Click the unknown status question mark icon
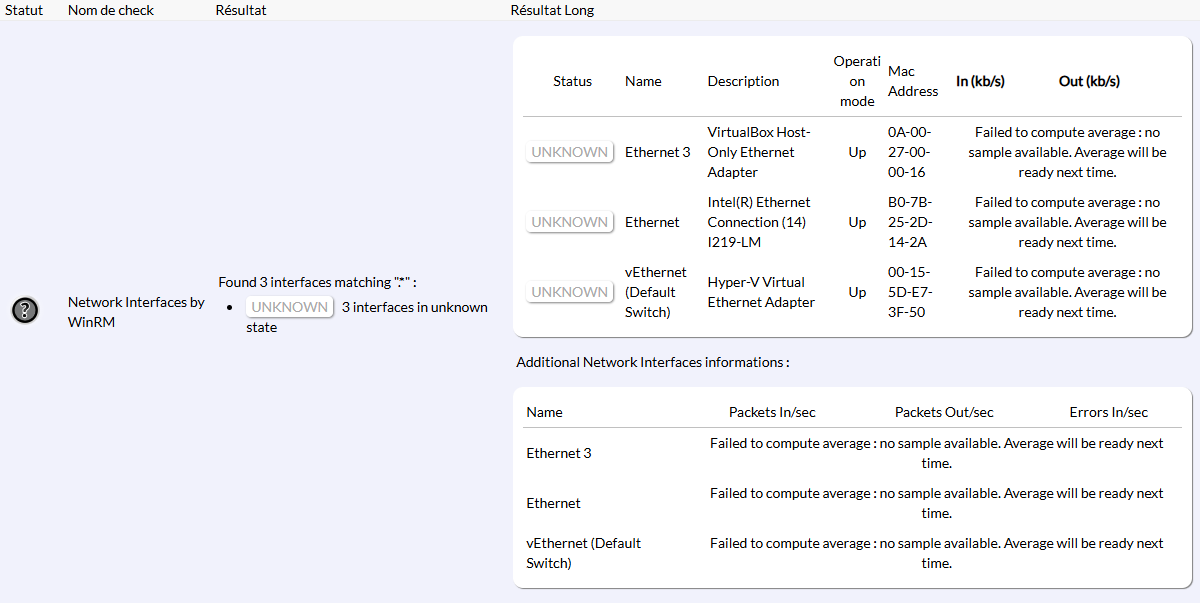This screenshot has width=1200, height=603. click(25, 311)
